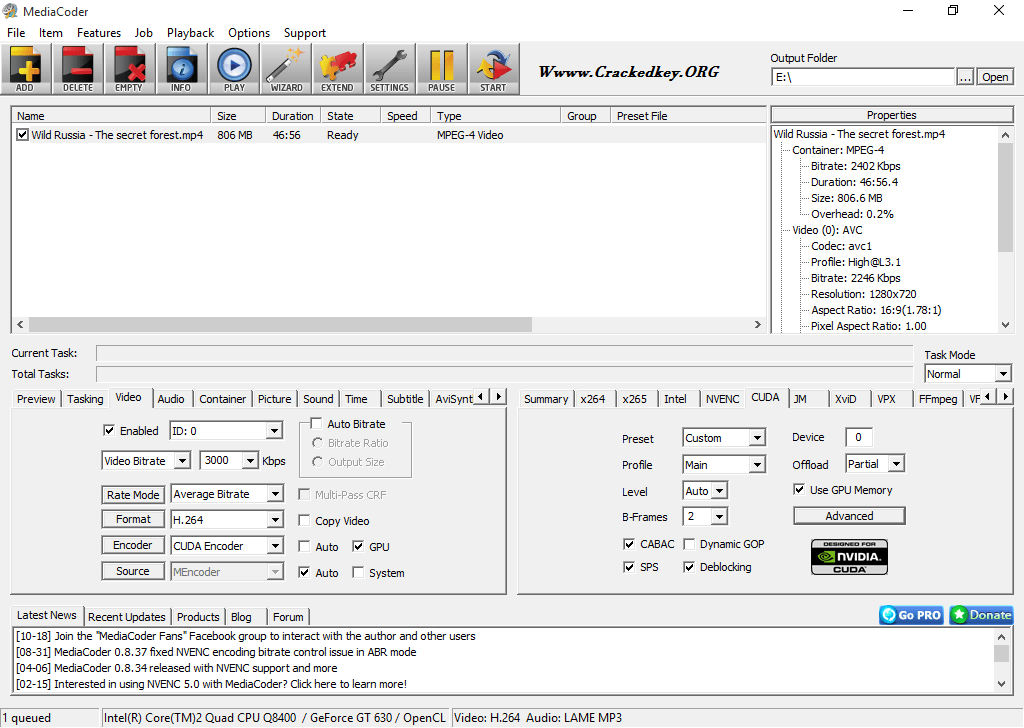Open the H.264 format dropdown
Viewport: 1024px width, 728px height.
pyautogui.click(x=275, y=520)
